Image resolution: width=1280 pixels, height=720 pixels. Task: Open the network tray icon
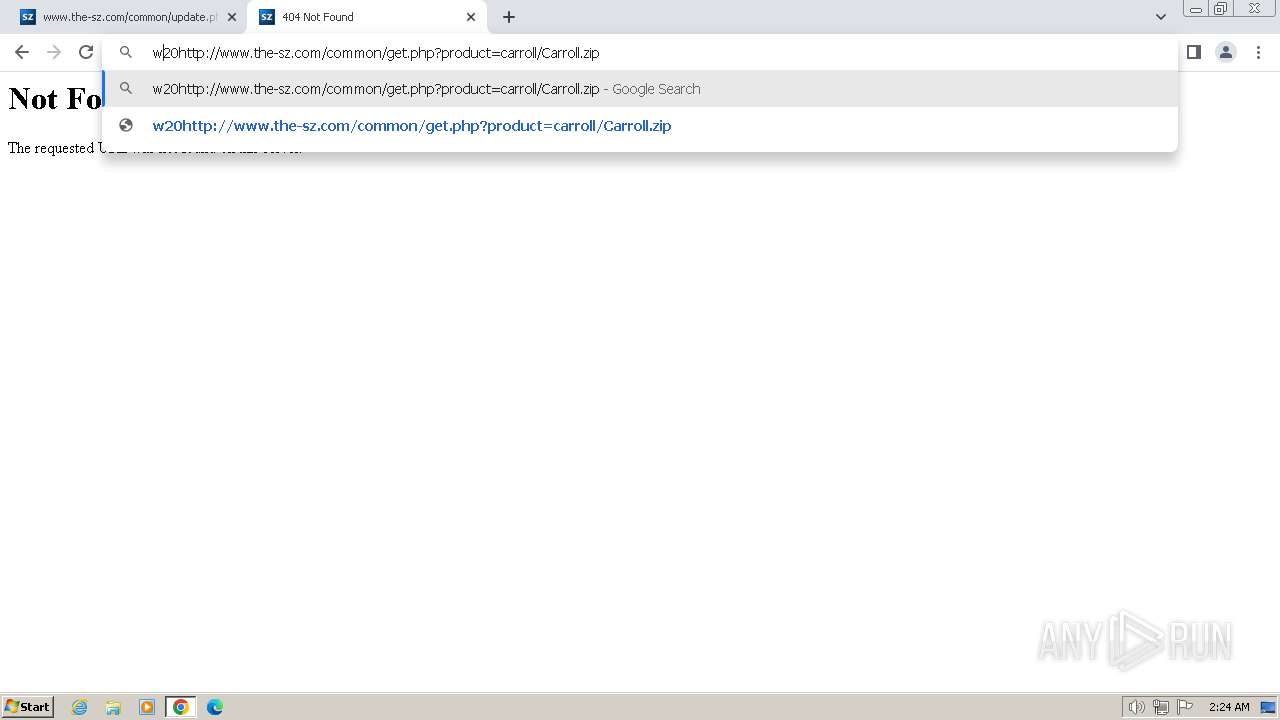coord(1161,707)
